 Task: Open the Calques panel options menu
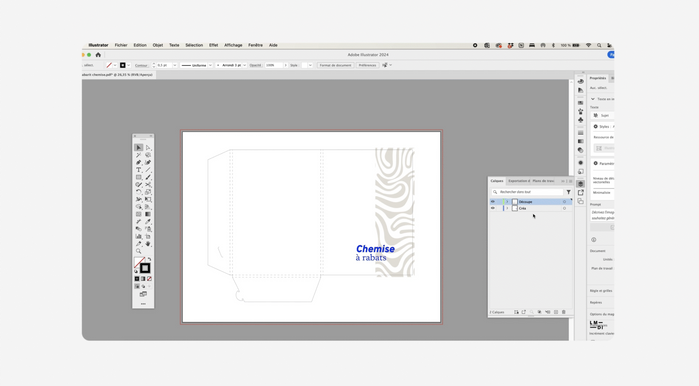[570, 181]
